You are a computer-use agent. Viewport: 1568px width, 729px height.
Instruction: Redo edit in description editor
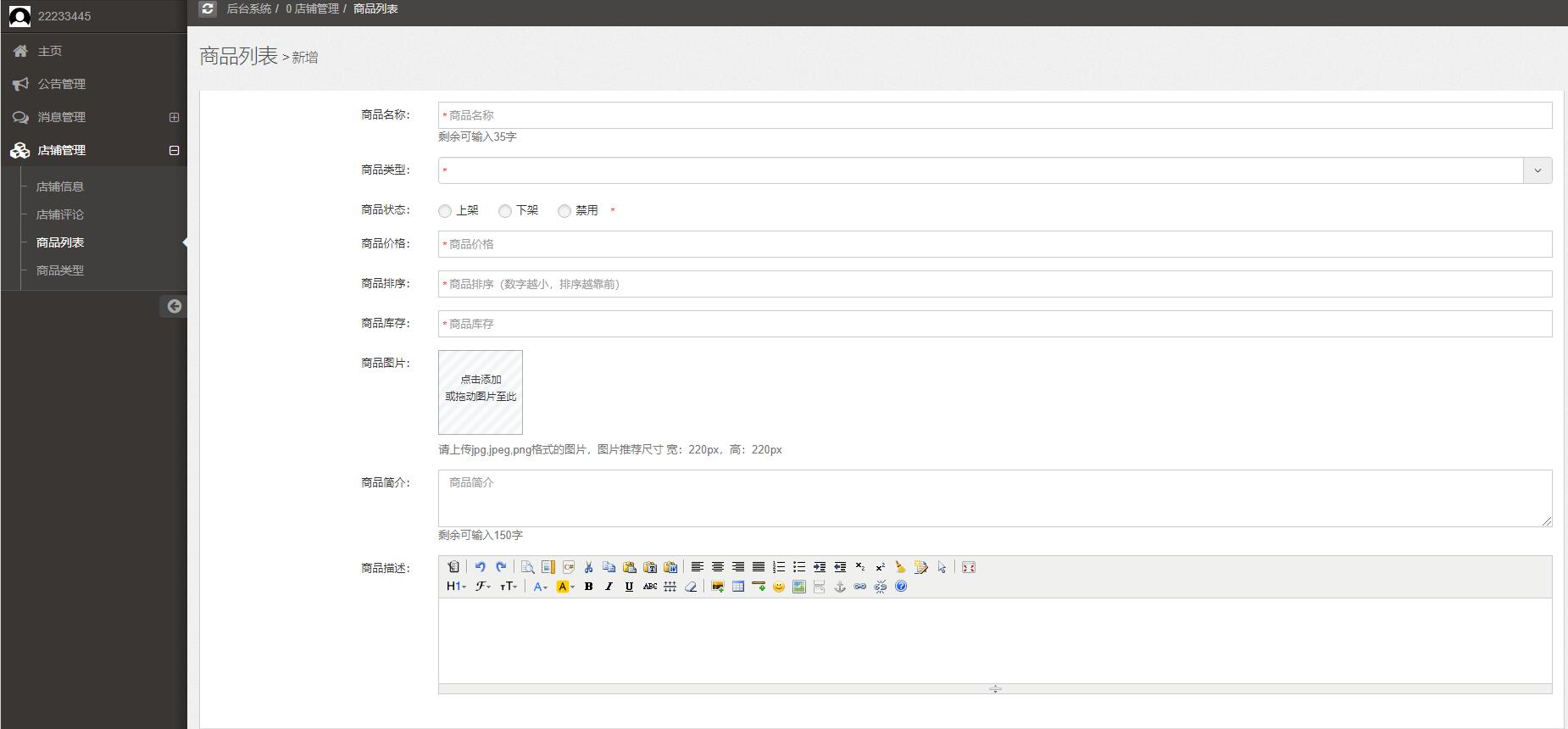click(x=501, y=567)
